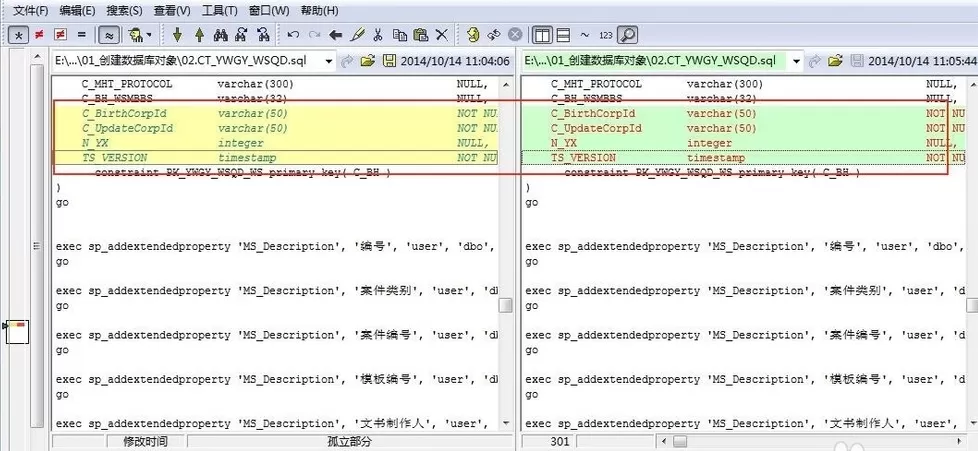Open the 工具(T) menu

(220, 11)
